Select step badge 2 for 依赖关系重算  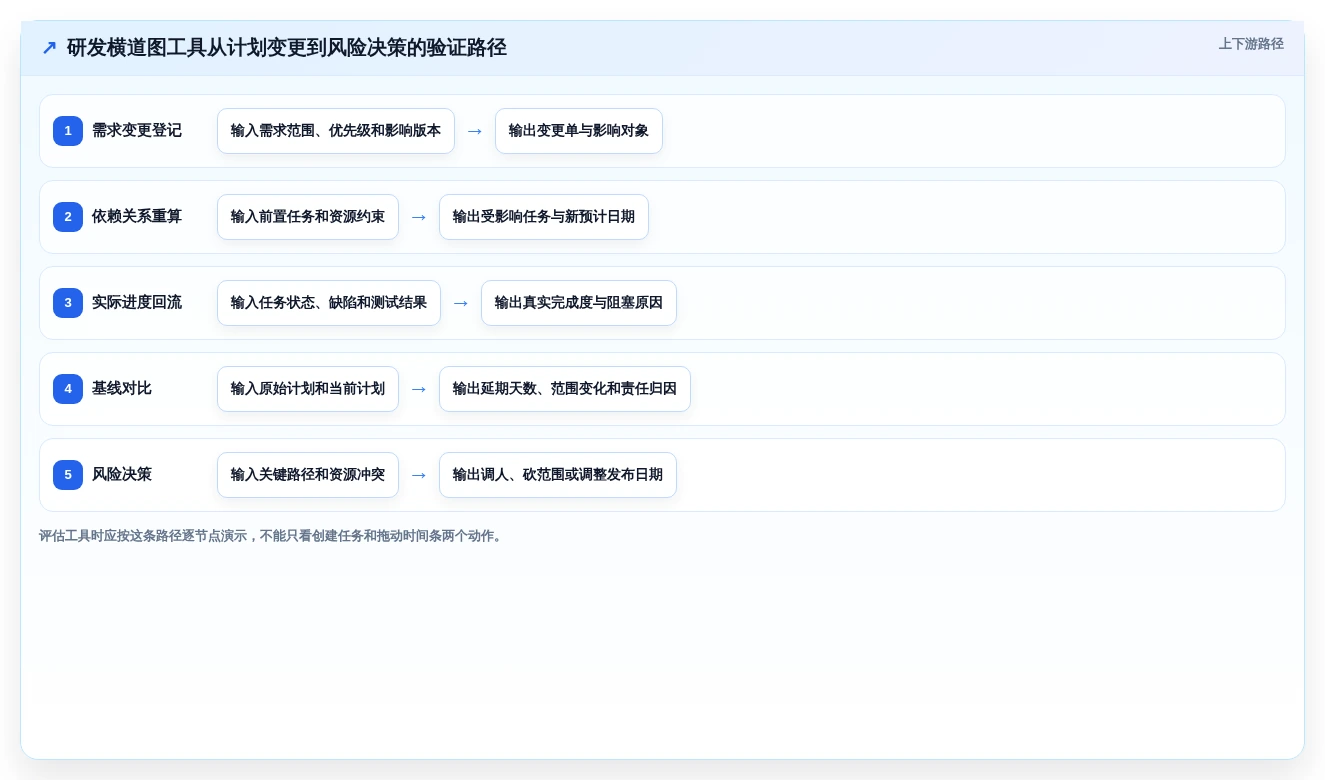[68, 217]
